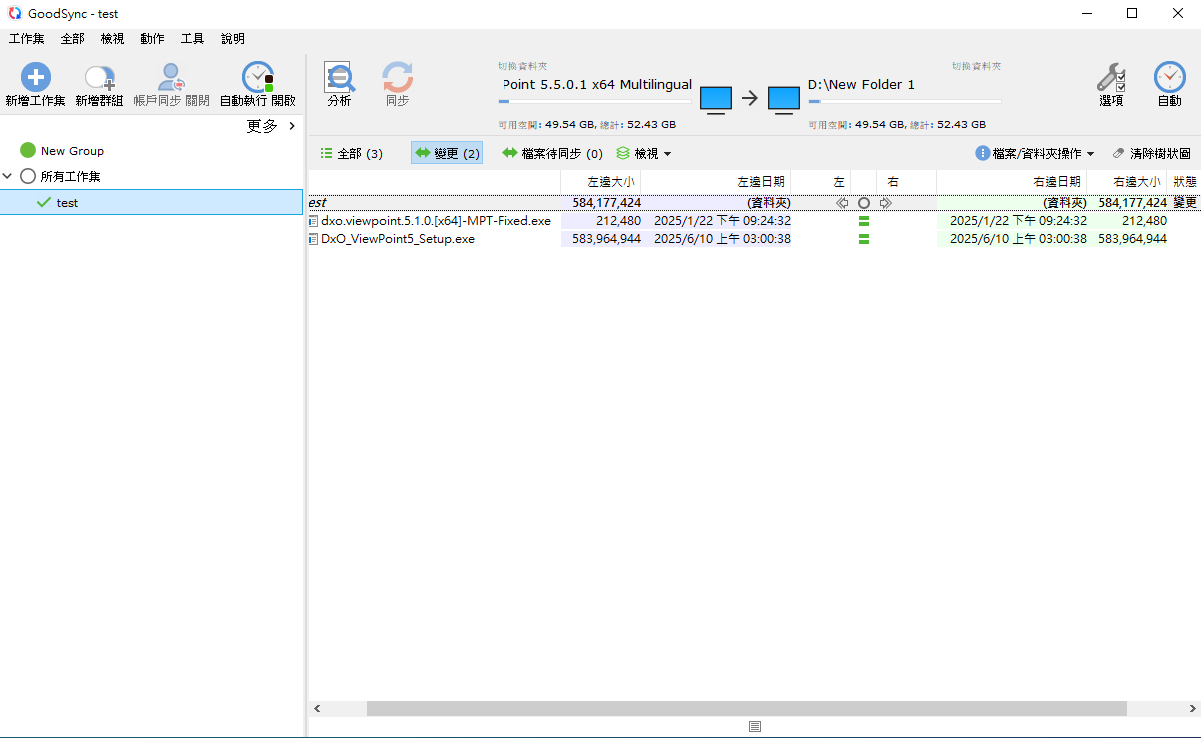The height and width of the screenshot is (738, 1201).
Task: Show the 全部 (3) filter tab
Action: pos(351,154)
